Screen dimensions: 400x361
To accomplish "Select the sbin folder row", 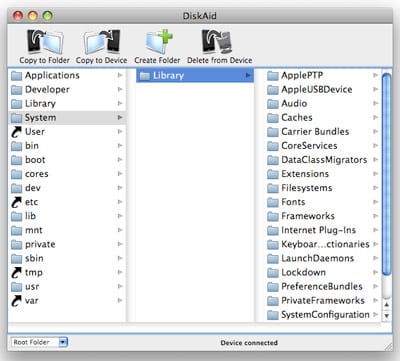I will [67, 258].
